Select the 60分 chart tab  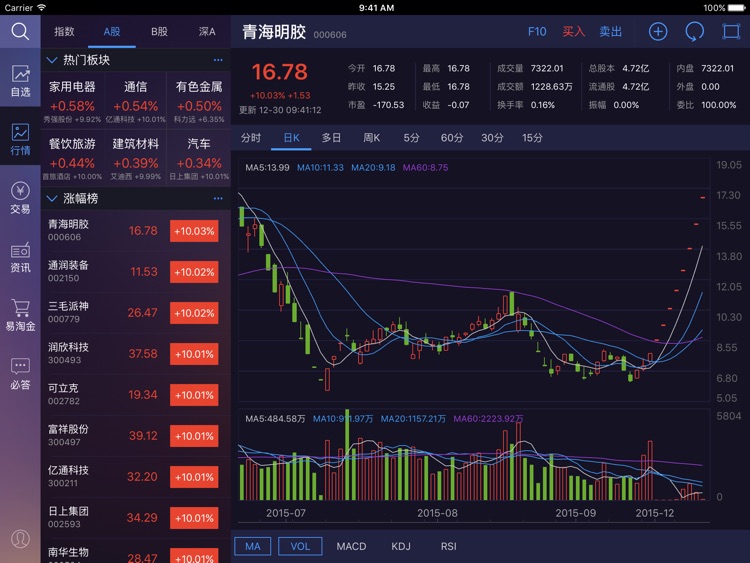(x=452, y=138)
